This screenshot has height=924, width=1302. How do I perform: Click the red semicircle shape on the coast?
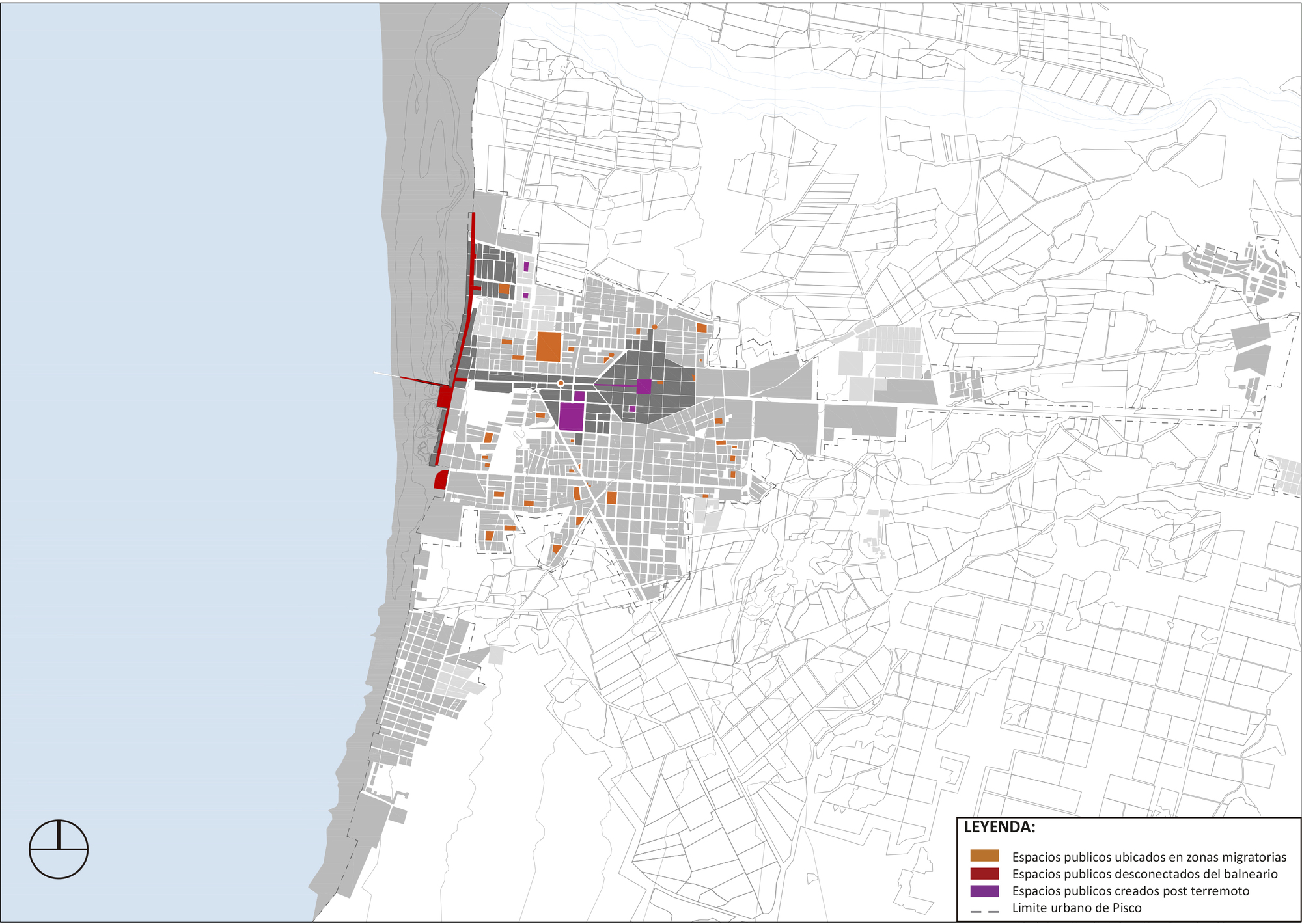(441, 480)
